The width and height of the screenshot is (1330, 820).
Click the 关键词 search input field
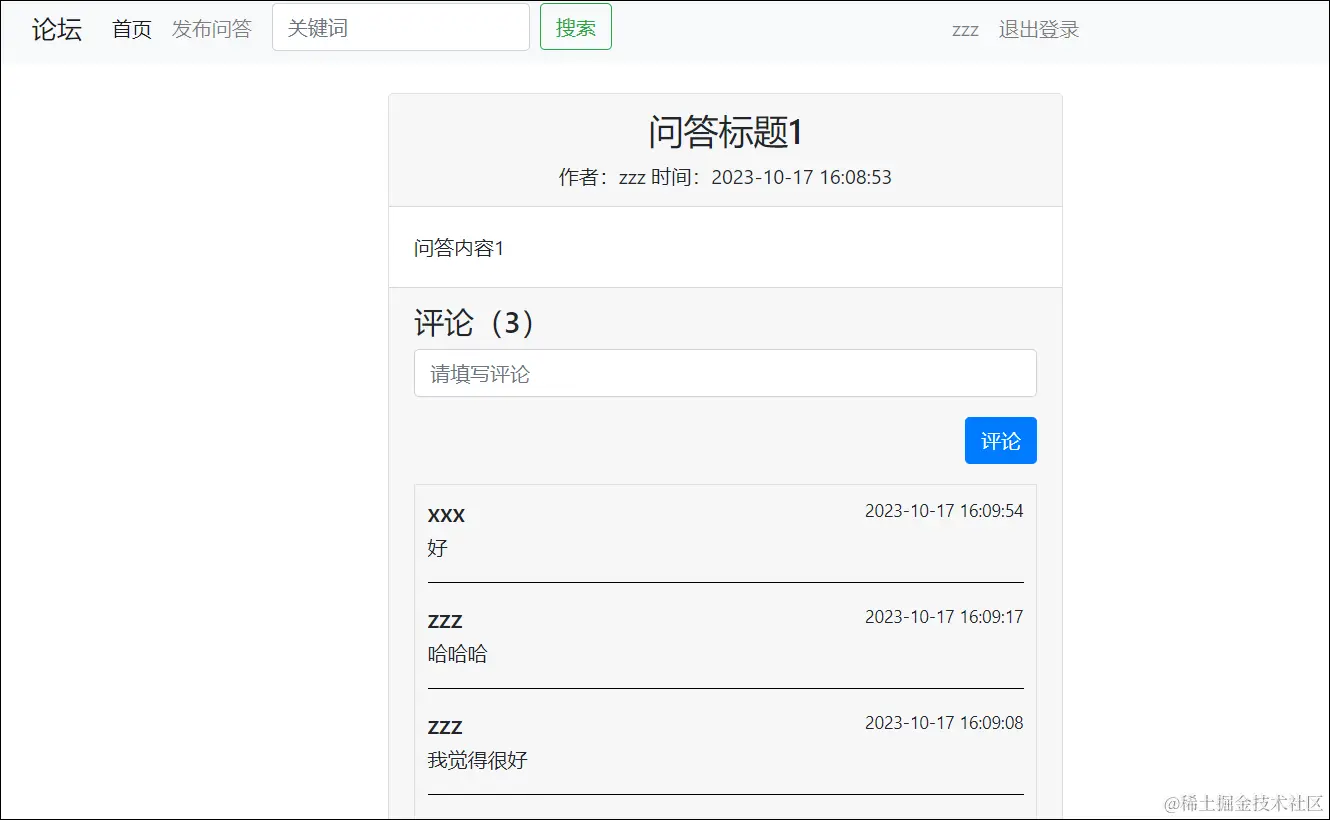(x=400, y=27)
